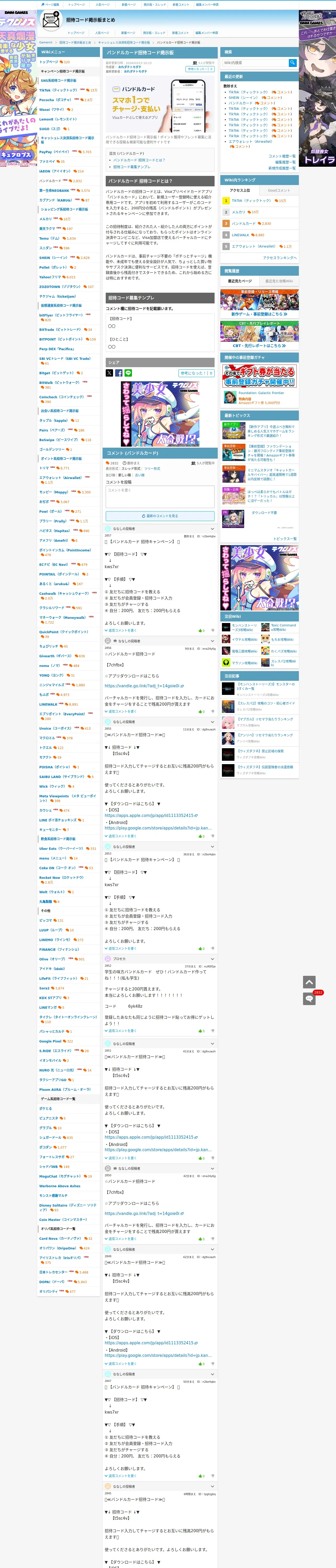Image resolution: width=336 pixels, height=1568 pixels.
Task: Open トピックス一覧 link
Action: pos(285,539)
